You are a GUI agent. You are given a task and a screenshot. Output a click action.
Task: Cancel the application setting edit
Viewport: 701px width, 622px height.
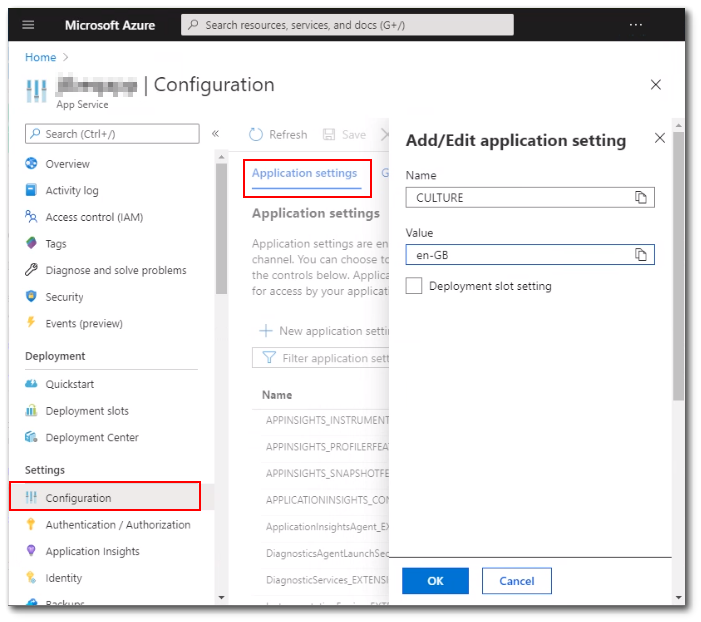517,581
